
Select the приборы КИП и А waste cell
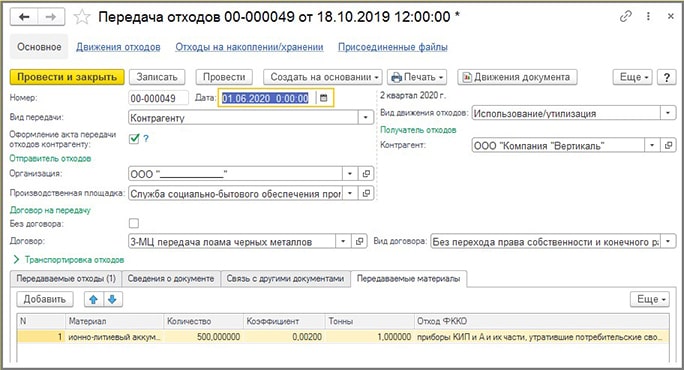click(541, 337)
